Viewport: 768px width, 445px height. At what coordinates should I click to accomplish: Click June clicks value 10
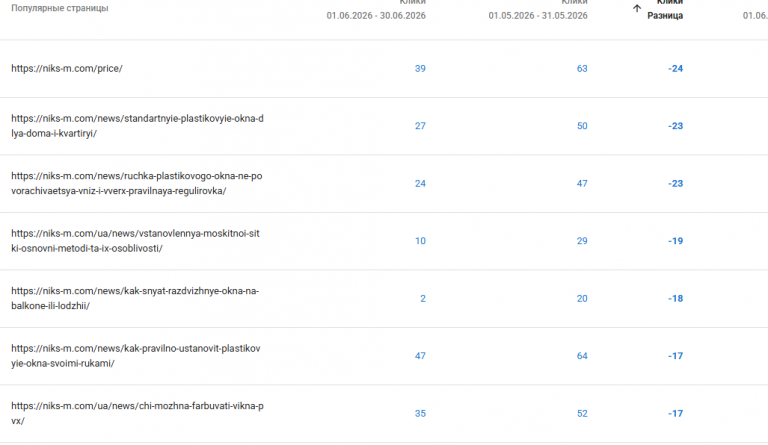tap(420, 241)
